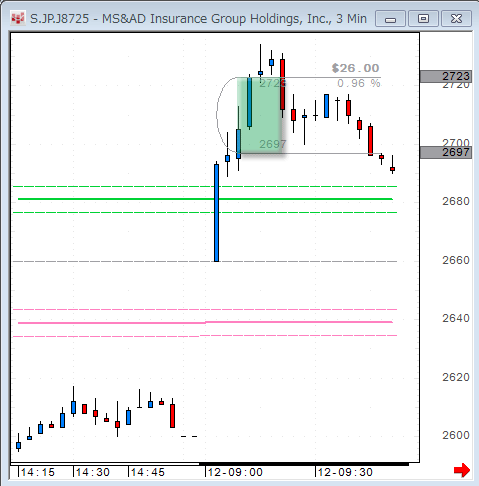Click the 2640 label on the price axis
The height and width of the screenshot is (486, 479).
456,318
